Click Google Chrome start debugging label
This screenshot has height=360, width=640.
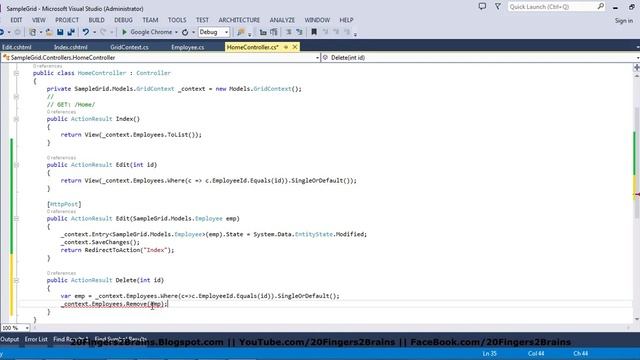pyautogui.click(x=151, y=32)
